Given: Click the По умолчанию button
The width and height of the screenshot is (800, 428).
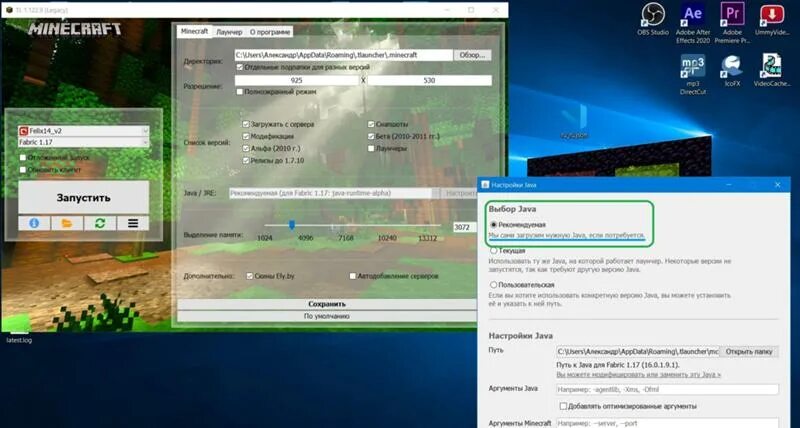Looking at the screenshot, I should pos(327,316).
